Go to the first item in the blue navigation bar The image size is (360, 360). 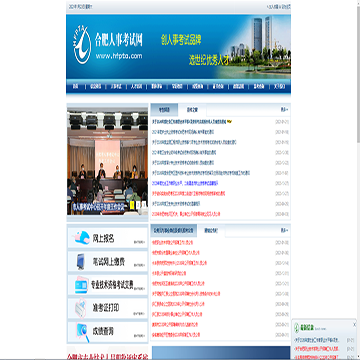click(76, 87)
